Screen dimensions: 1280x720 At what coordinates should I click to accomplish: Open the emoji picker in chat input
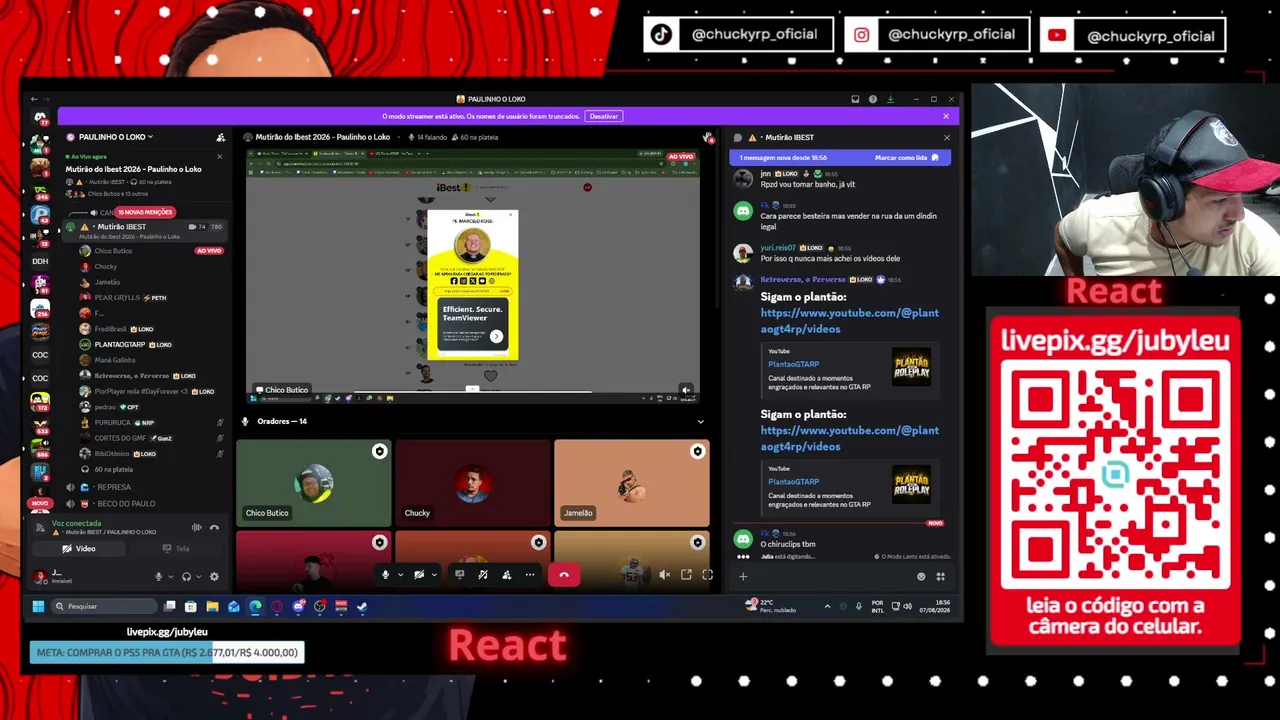921,576
